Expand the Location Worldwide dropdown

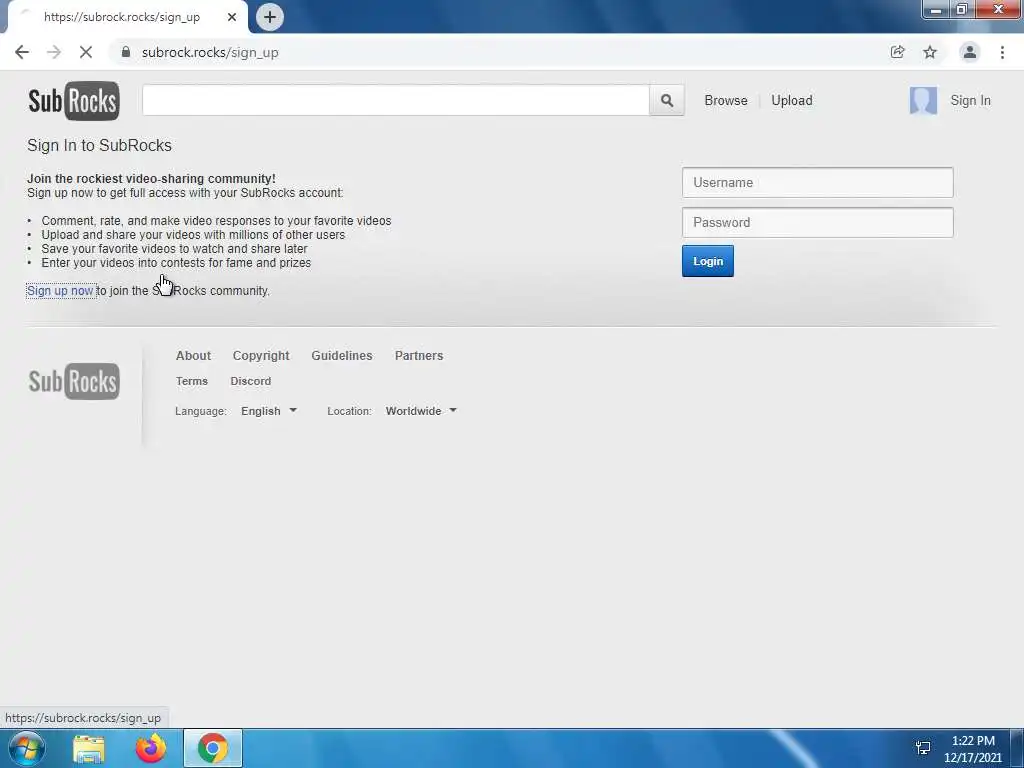[x=421, y=411]
